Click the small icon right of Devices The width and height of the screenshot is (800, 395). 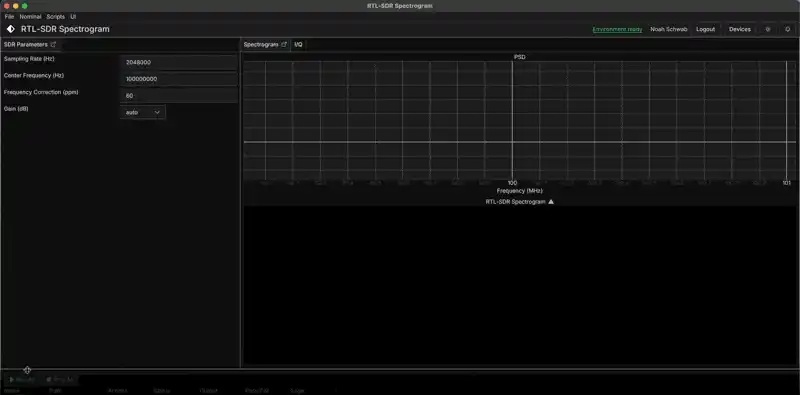[768, 29]
